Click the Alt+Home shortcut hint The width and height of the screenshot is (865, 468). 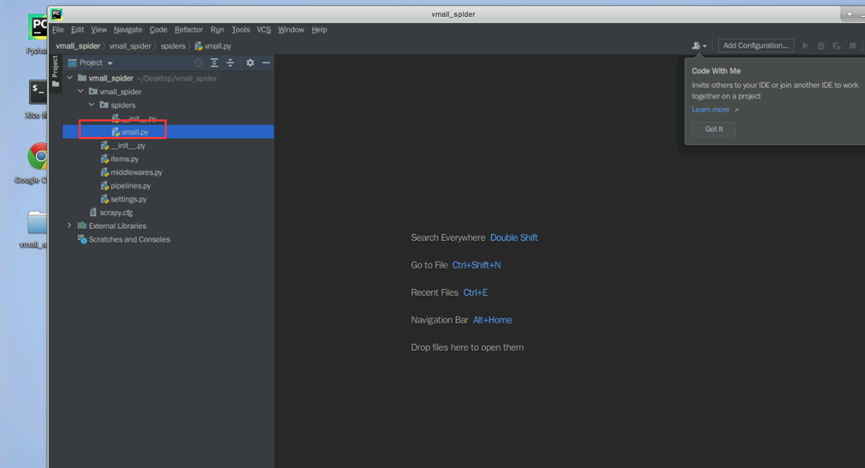click(x=492, y=320)
